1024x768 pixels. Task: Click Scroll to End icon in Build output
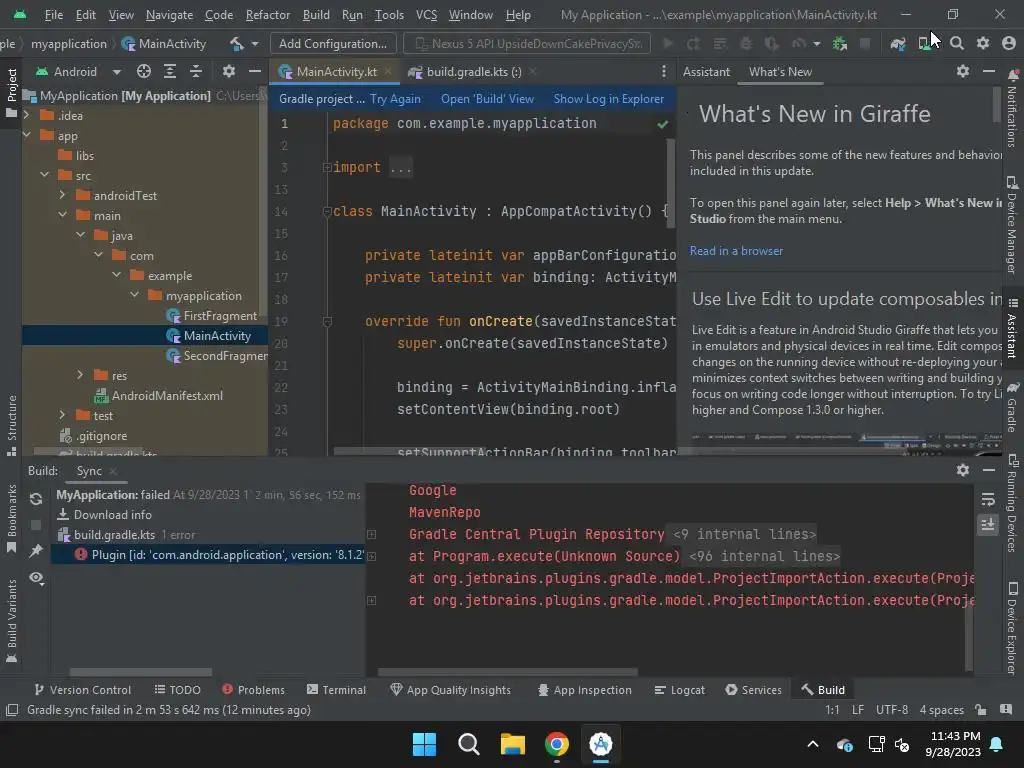988,524
